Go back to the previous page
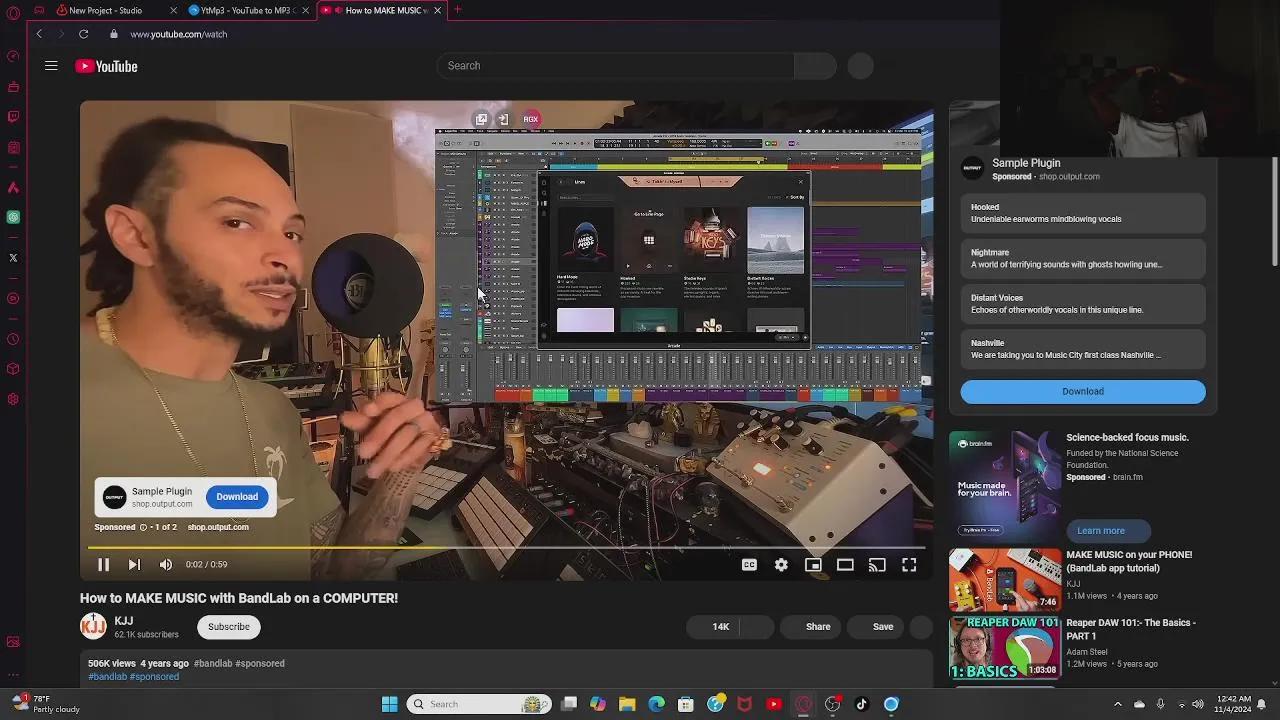This screenshot has width=1280, height=720. tap(39, 34)
